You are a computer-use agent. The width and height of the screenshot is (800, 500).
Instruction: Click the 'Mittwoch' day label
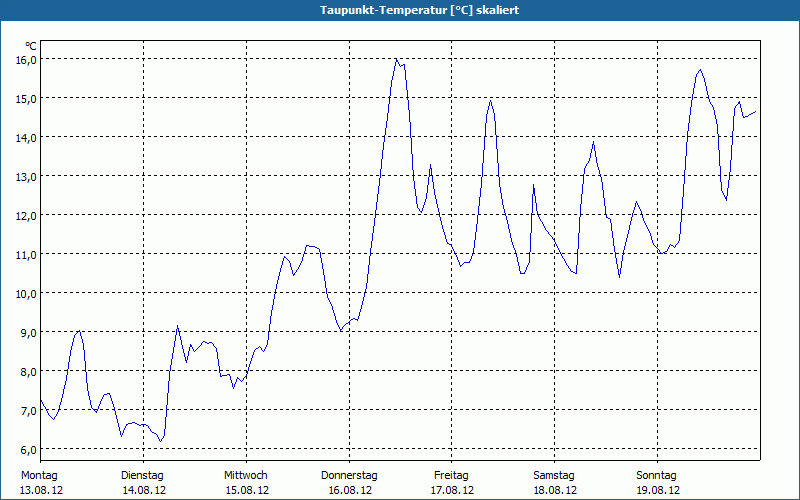pyautogui.click(x=245, y=476)
